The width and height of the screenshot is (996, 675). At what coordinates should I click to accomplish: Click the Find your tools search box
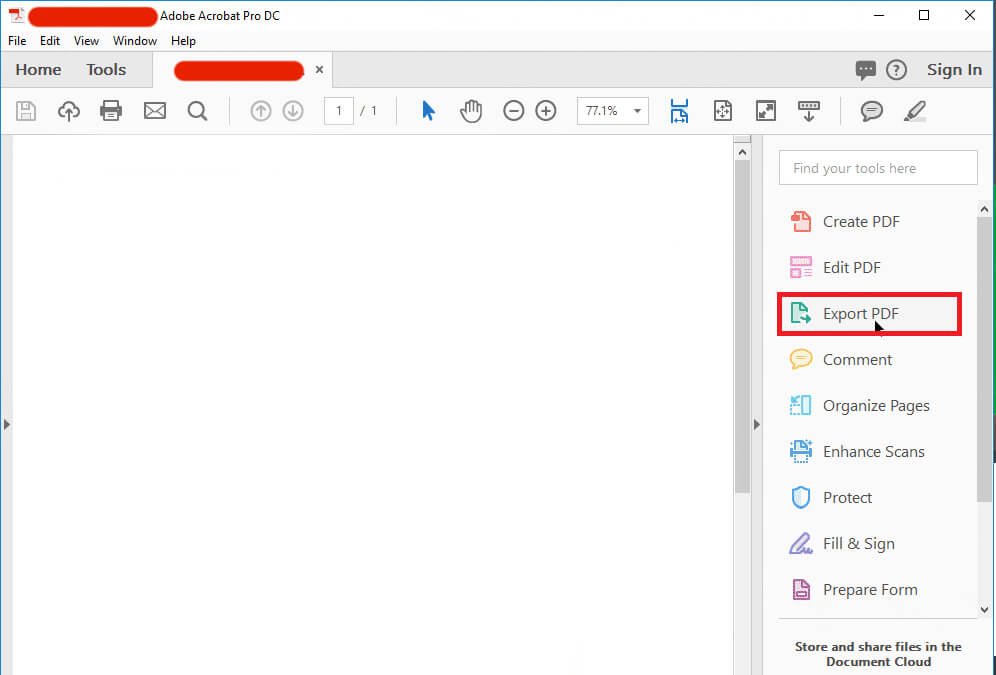click(878, 168)
